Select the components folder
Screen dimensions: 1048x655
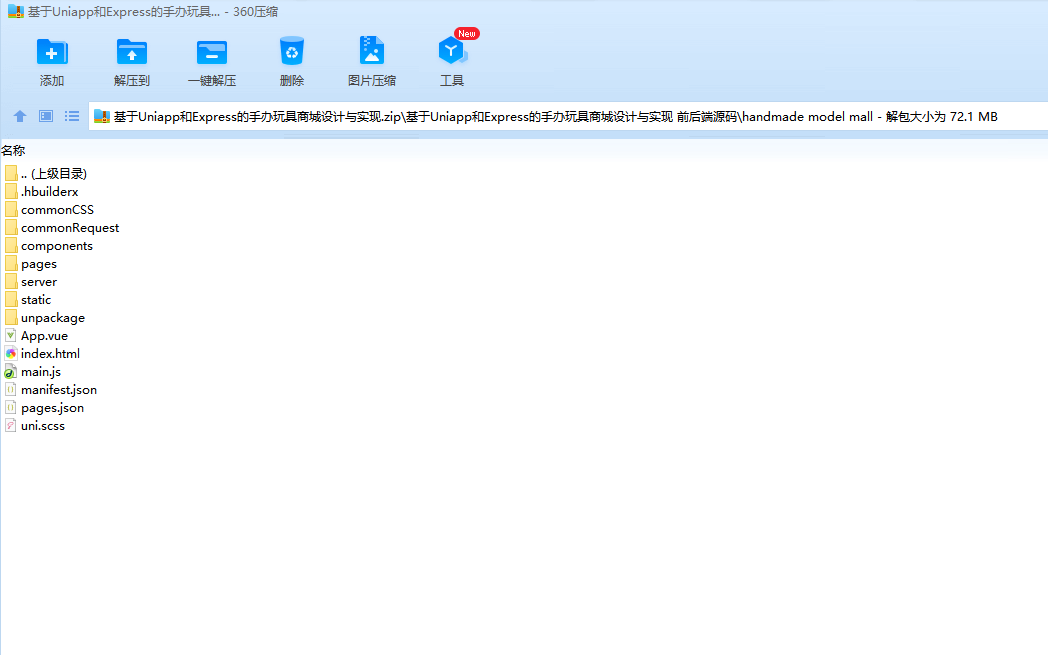pos(49,246)
